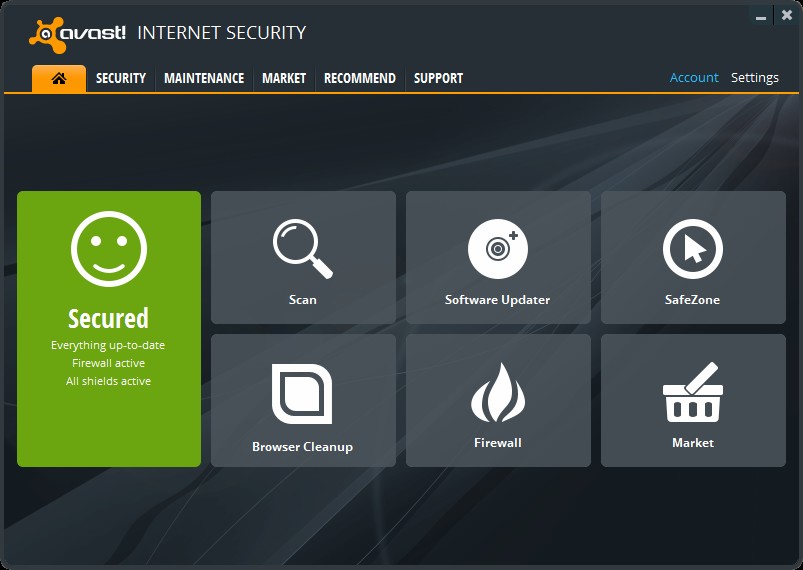Screen dimensions: 803x570
Task: Go to the Support tab
Action: (x=438, y=78)
